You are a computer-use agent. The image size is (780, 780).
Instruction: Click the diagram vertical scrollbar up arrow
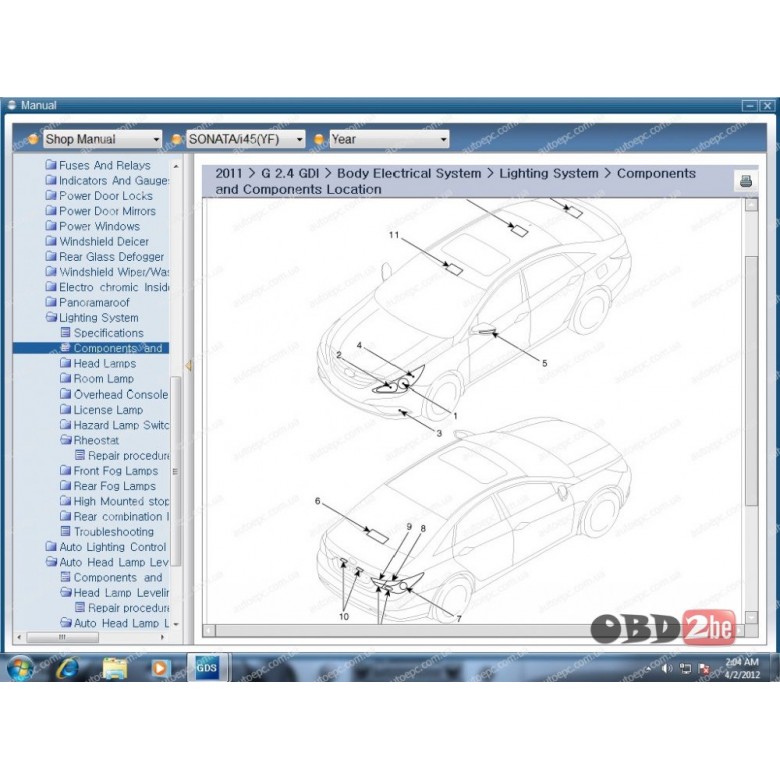point(751,204)
